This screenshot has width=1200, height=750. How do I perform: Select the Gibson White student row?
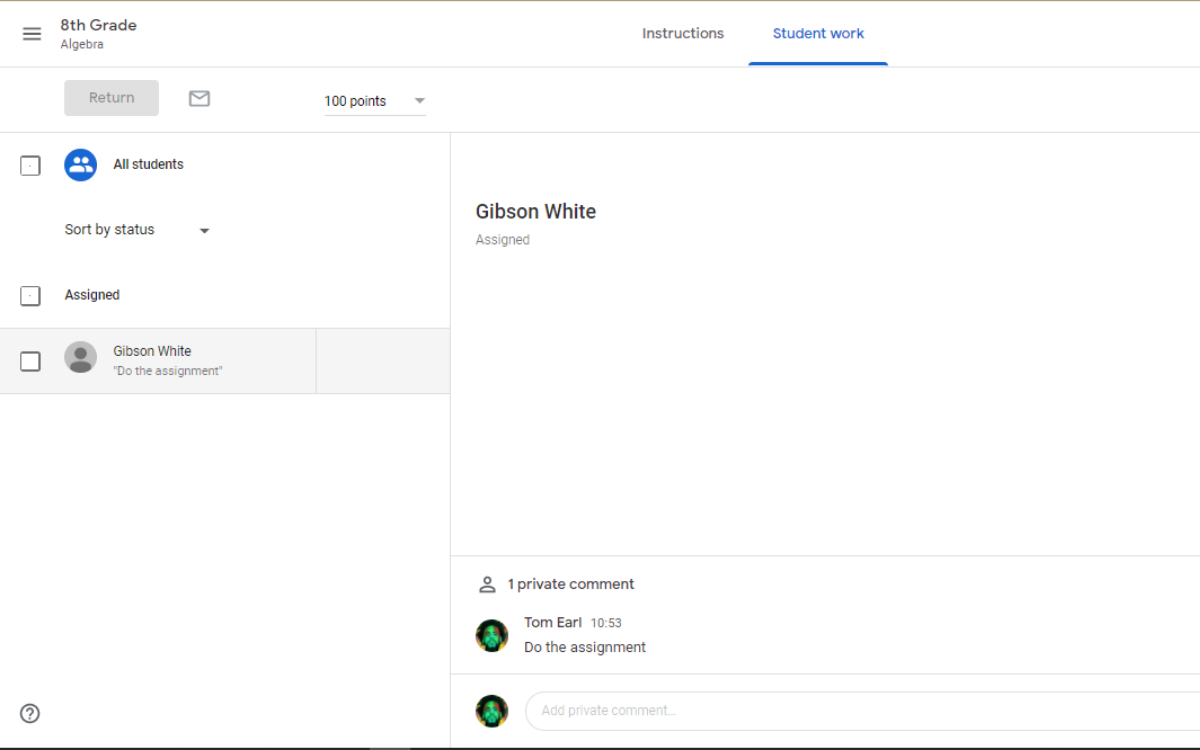coord(200,361)
